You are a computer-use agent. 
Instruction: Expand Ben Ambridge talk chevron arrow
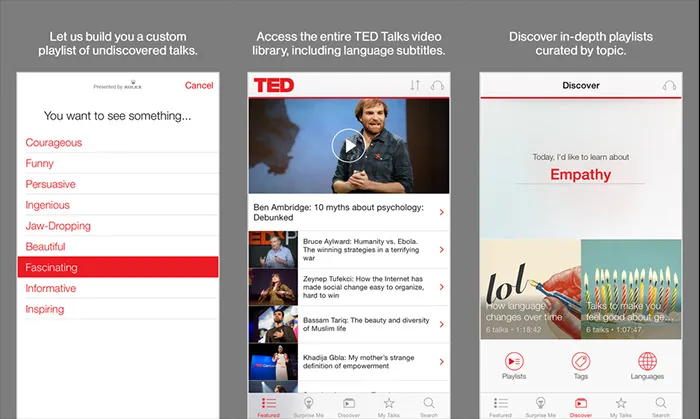tap(441, 211)
